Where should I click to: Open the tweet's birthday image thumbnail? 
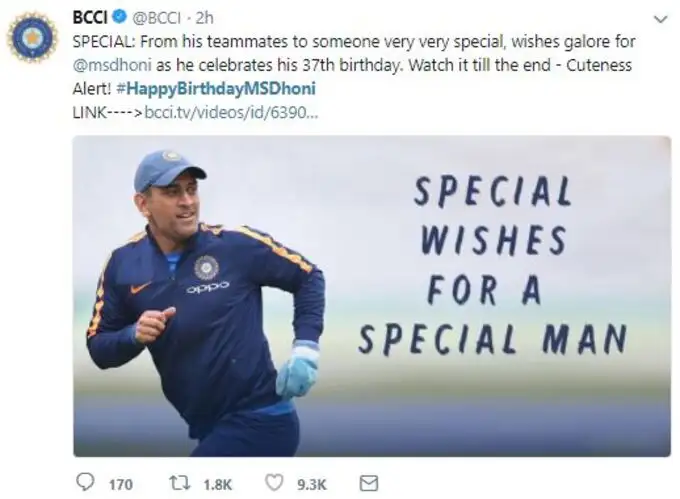(x=372, y=296)
